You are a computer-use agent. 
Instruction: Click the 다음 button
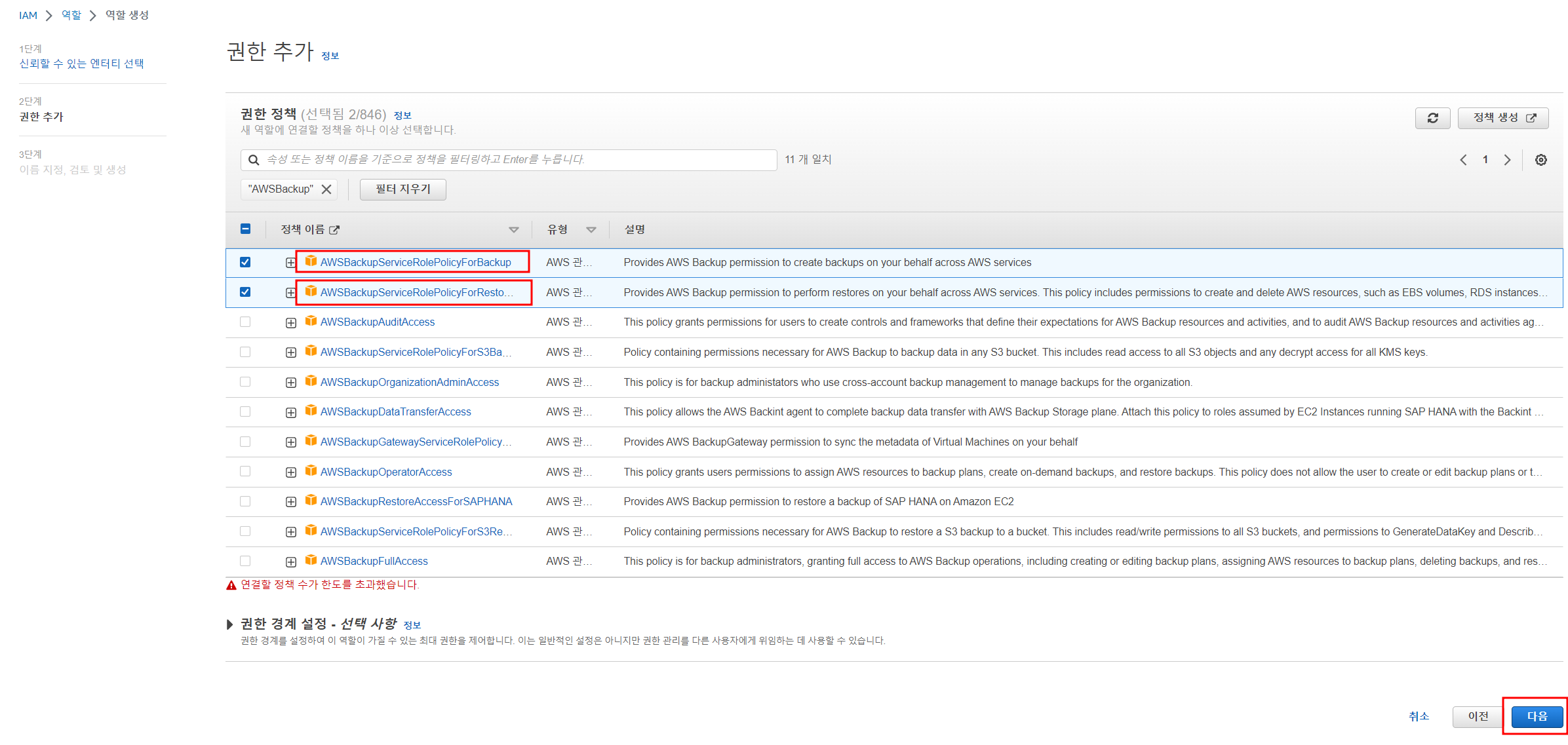[x=1537, y=716]
